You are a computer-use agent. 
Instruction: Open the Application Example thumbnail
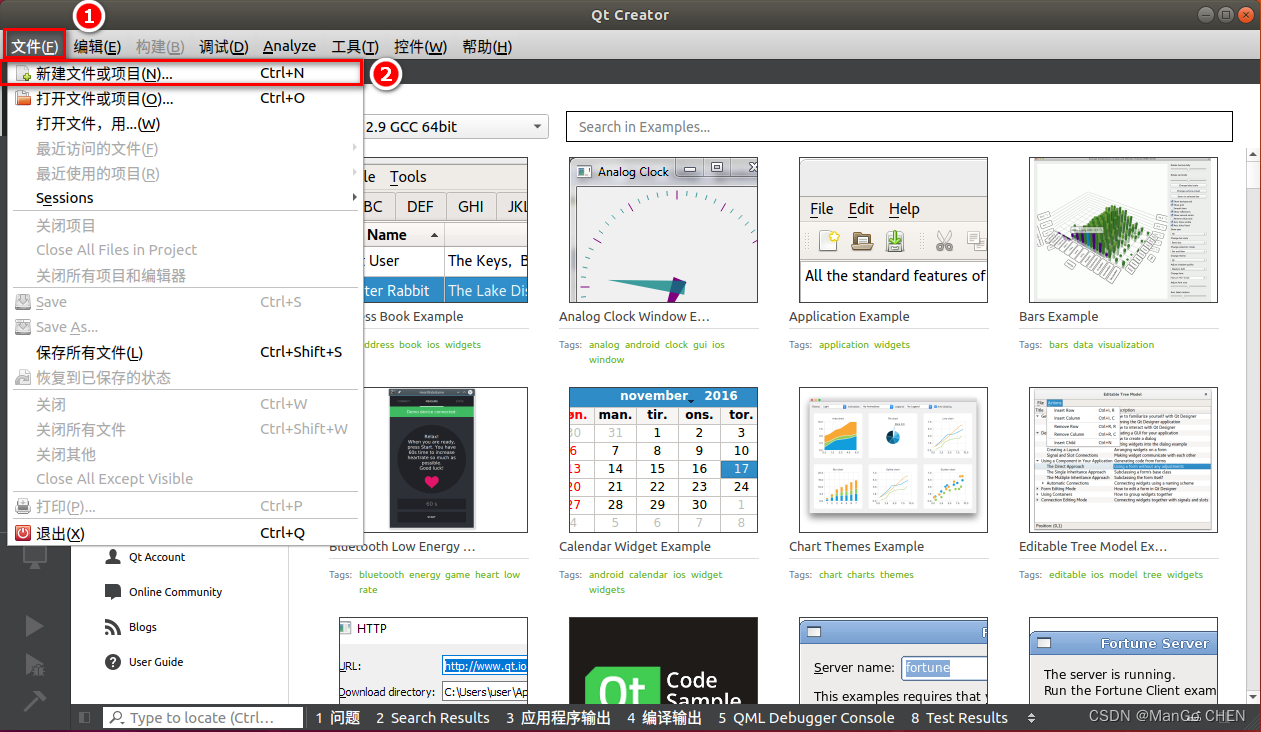click(x=893, y=230)
